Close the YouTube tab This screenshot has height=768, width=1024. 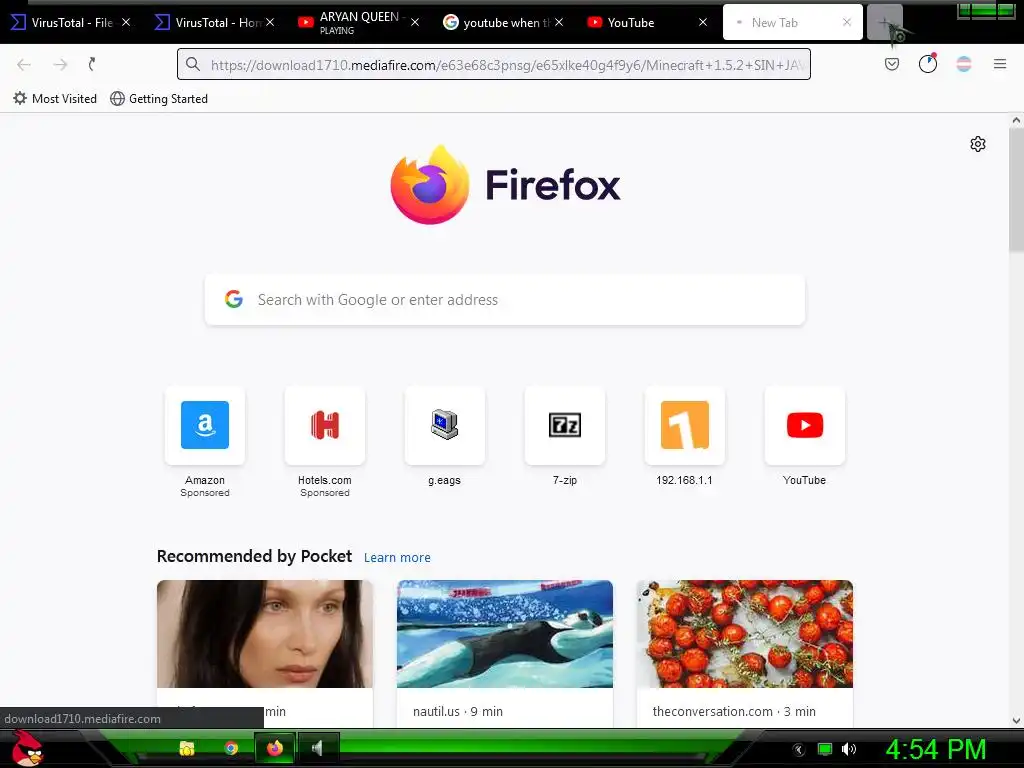[x=703, y=22]
